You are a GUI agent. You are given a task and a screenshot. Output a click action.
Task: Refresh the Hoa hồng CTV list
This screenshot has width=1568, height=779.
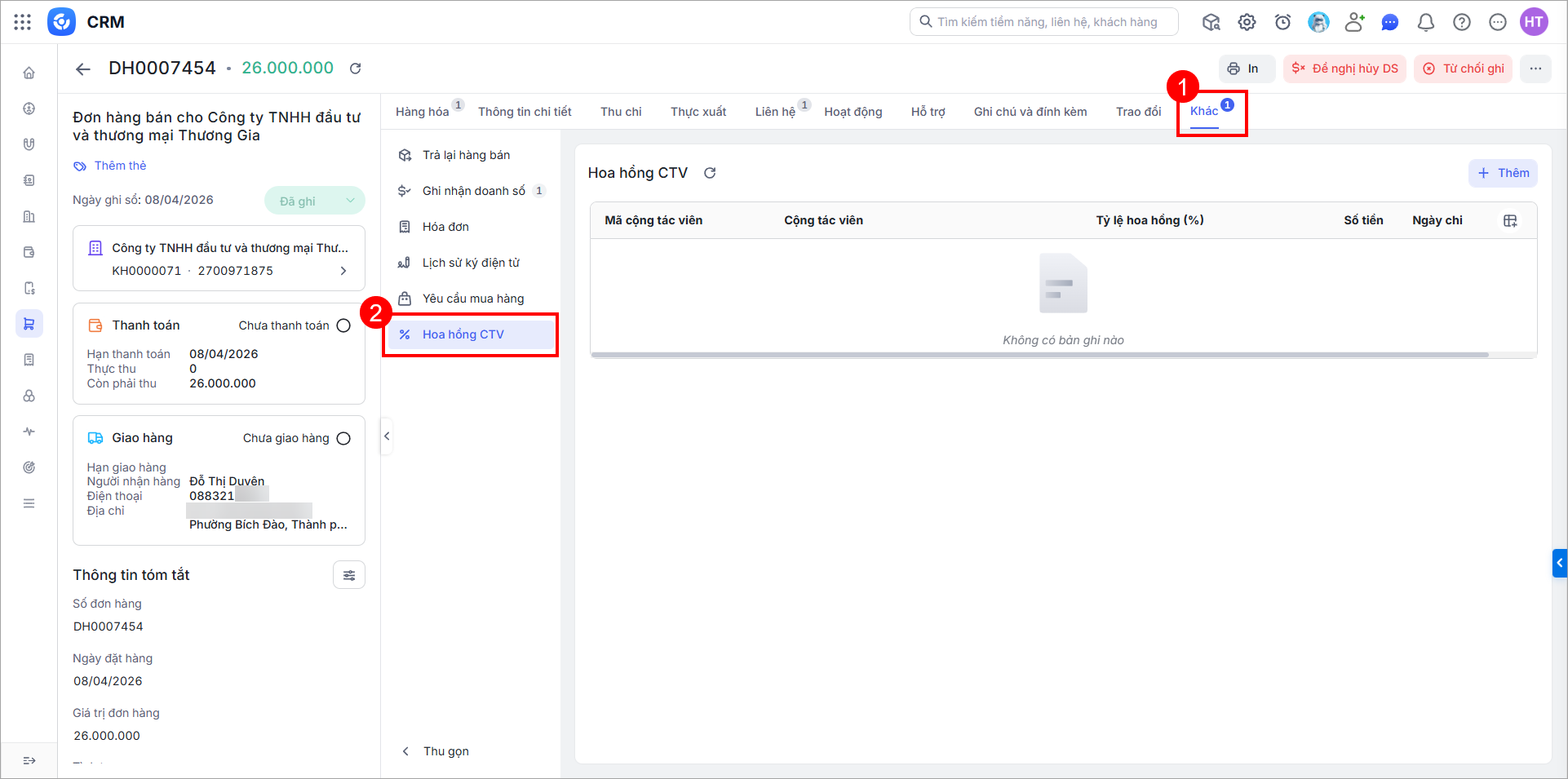pyautogui.click(x=710, y=173)
